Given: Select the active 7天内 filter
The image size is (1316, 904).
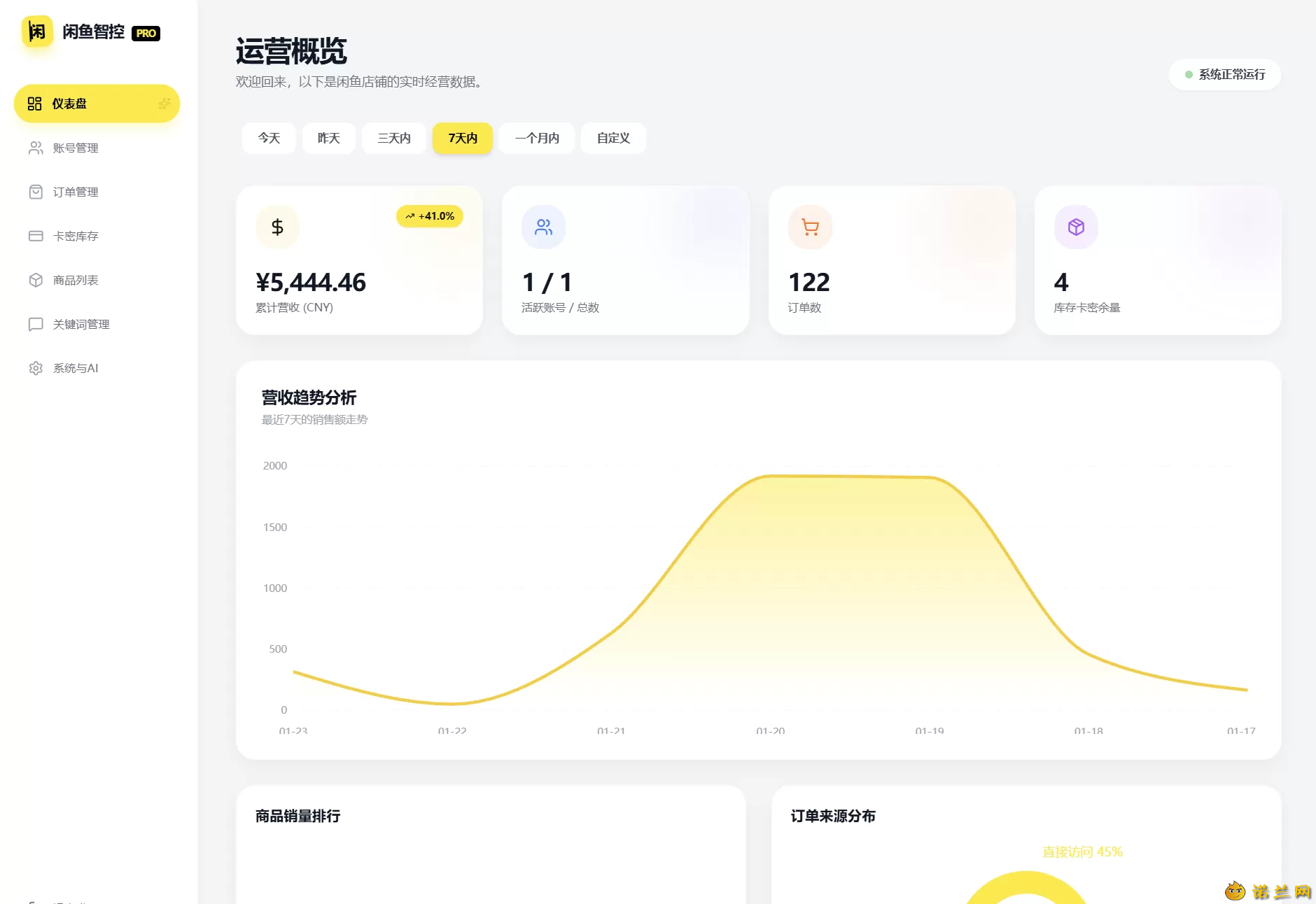Looking at the screenshot, I should tap(463, 138).
